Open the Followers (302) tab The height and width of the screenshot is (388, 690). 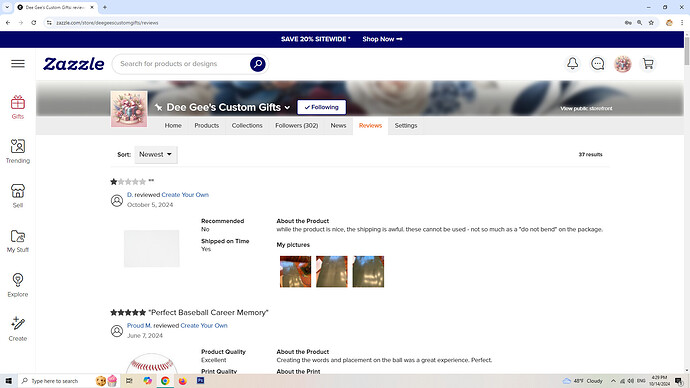point(297,125)
